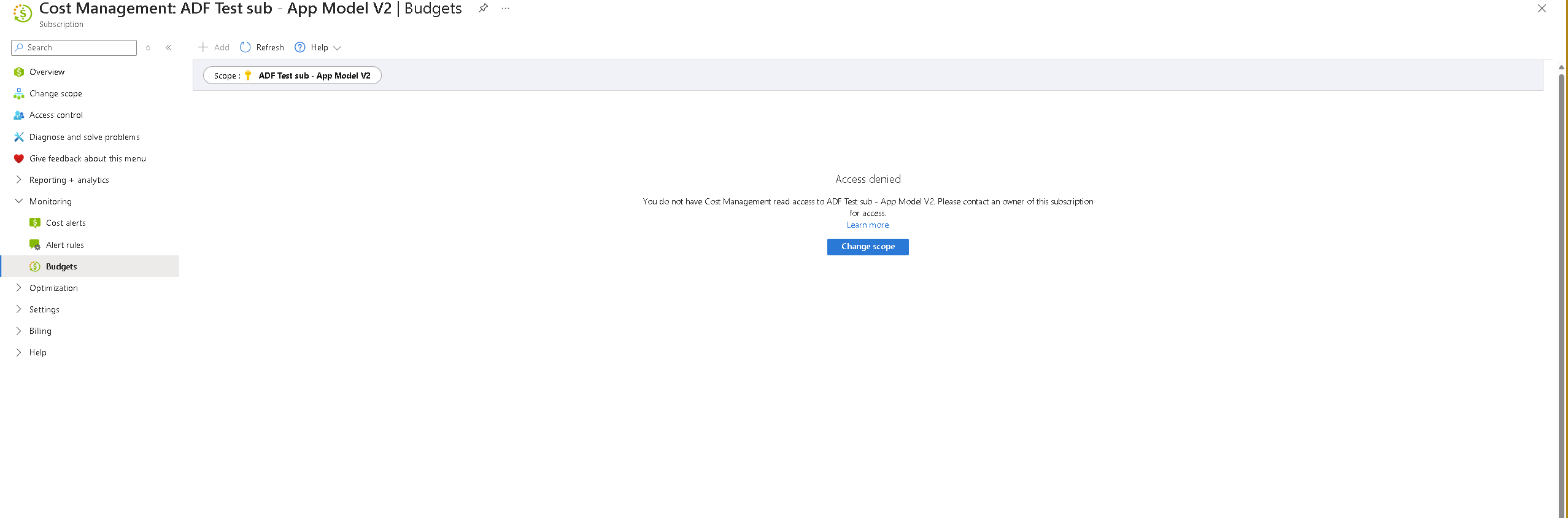
Task: Open the Help dropdown chevron
Action: tap(337, 48)
